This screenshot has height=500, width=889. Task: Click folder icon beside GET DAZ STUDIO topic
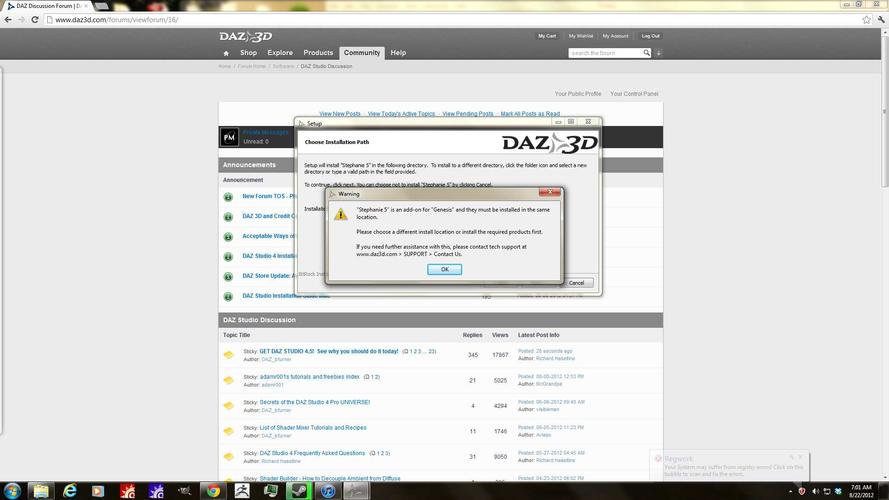228,355
